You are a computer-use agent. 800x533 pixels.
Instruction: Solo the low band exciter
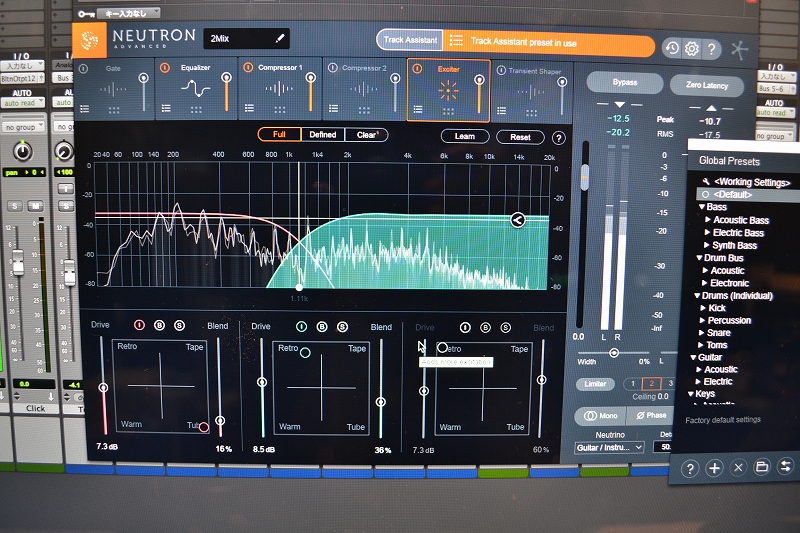179,325
